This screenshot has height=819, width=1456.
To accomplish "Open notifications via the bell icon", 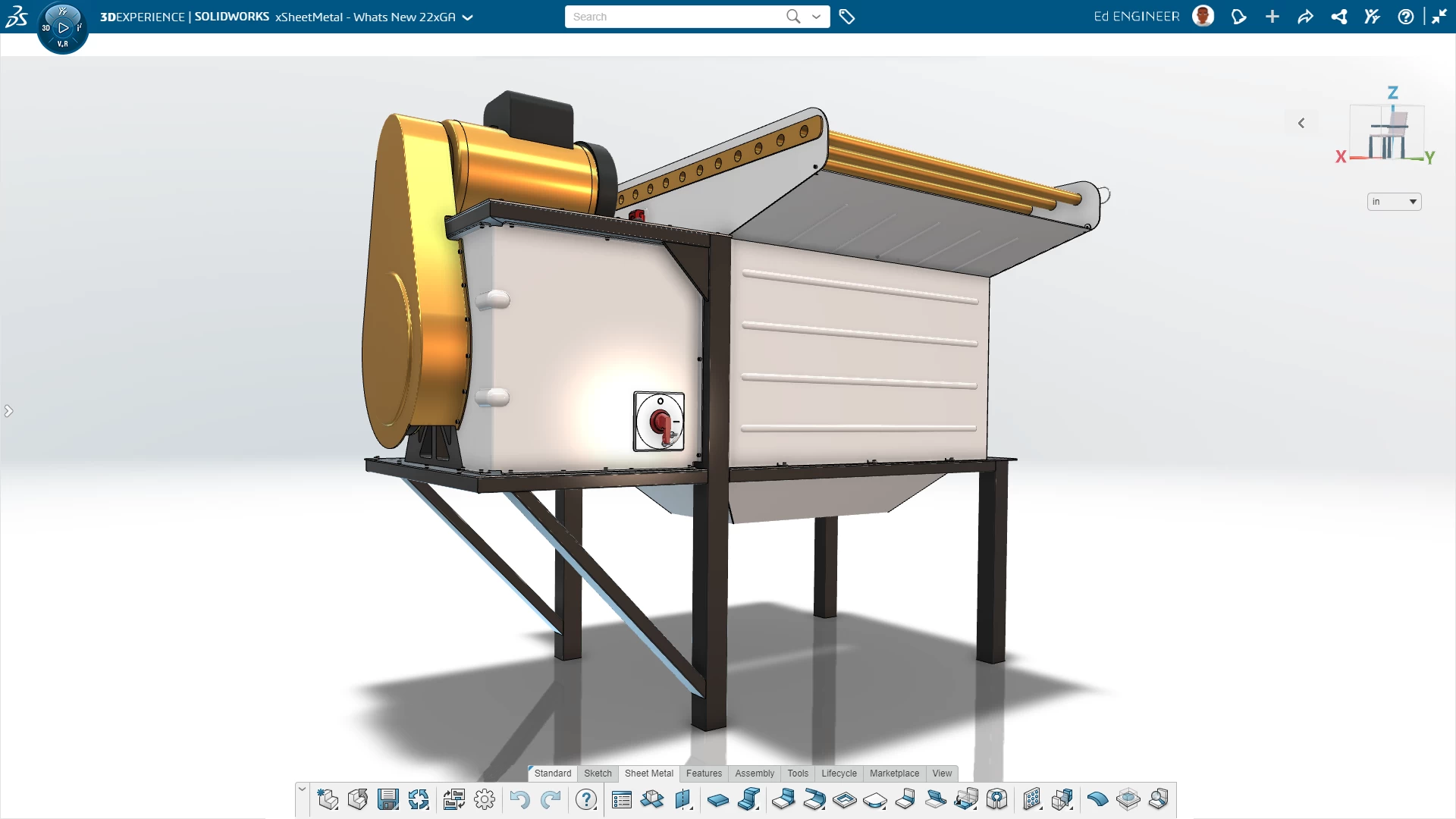I will pos(1239,16).
